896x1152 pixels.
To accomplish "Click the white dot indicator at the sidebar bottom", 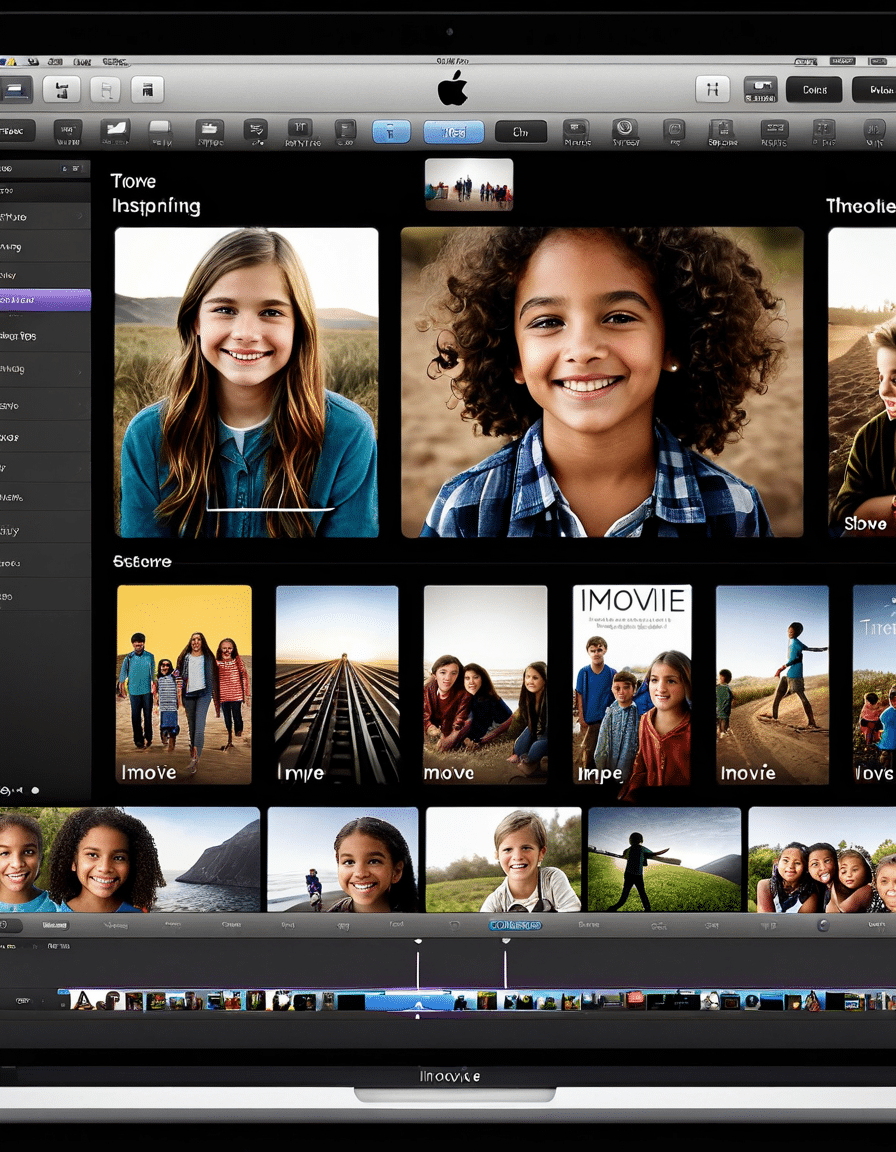I will click(35, 791).
